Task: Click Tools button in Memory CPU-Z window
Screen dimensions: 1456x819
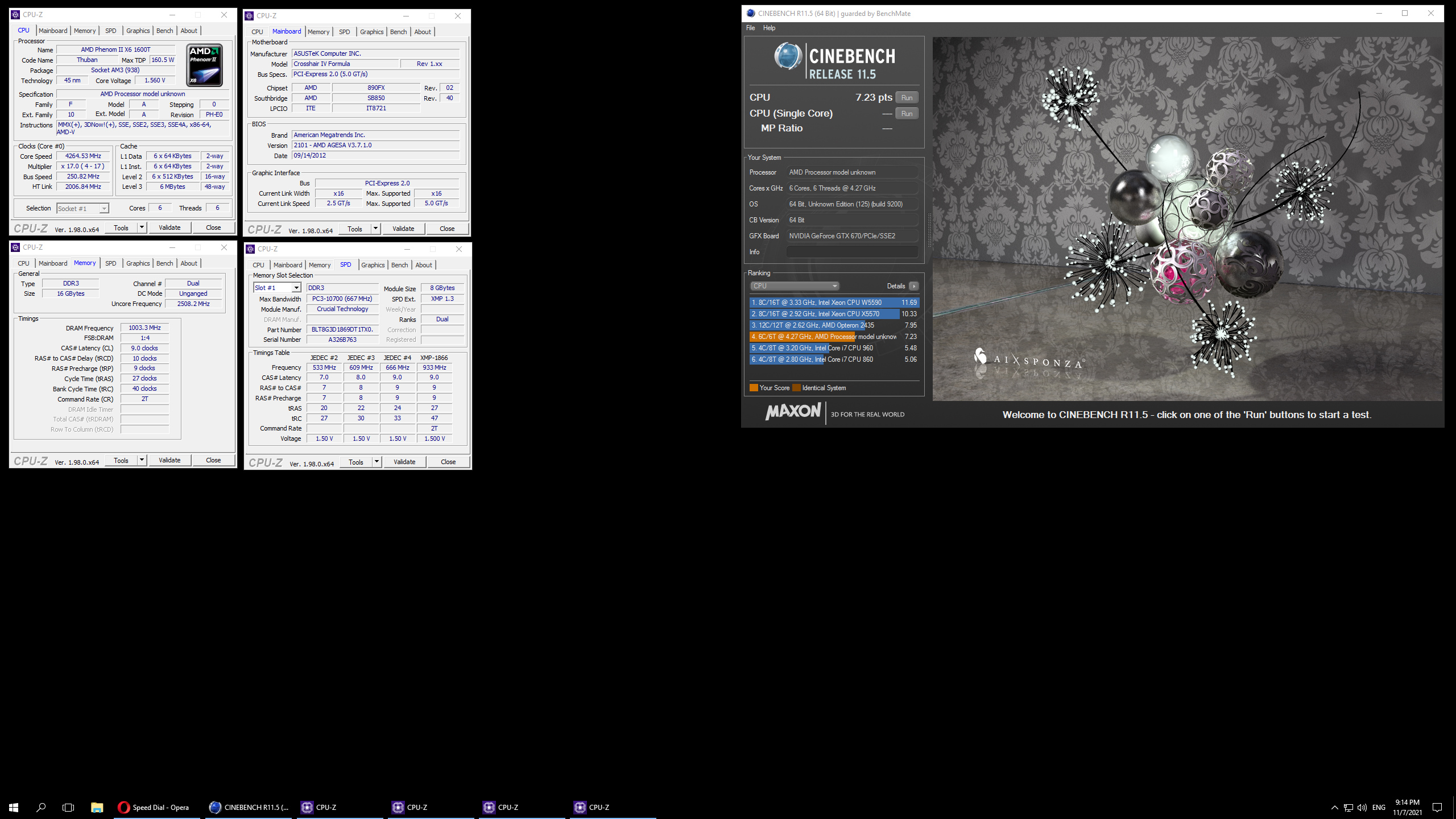Action: 121,460
